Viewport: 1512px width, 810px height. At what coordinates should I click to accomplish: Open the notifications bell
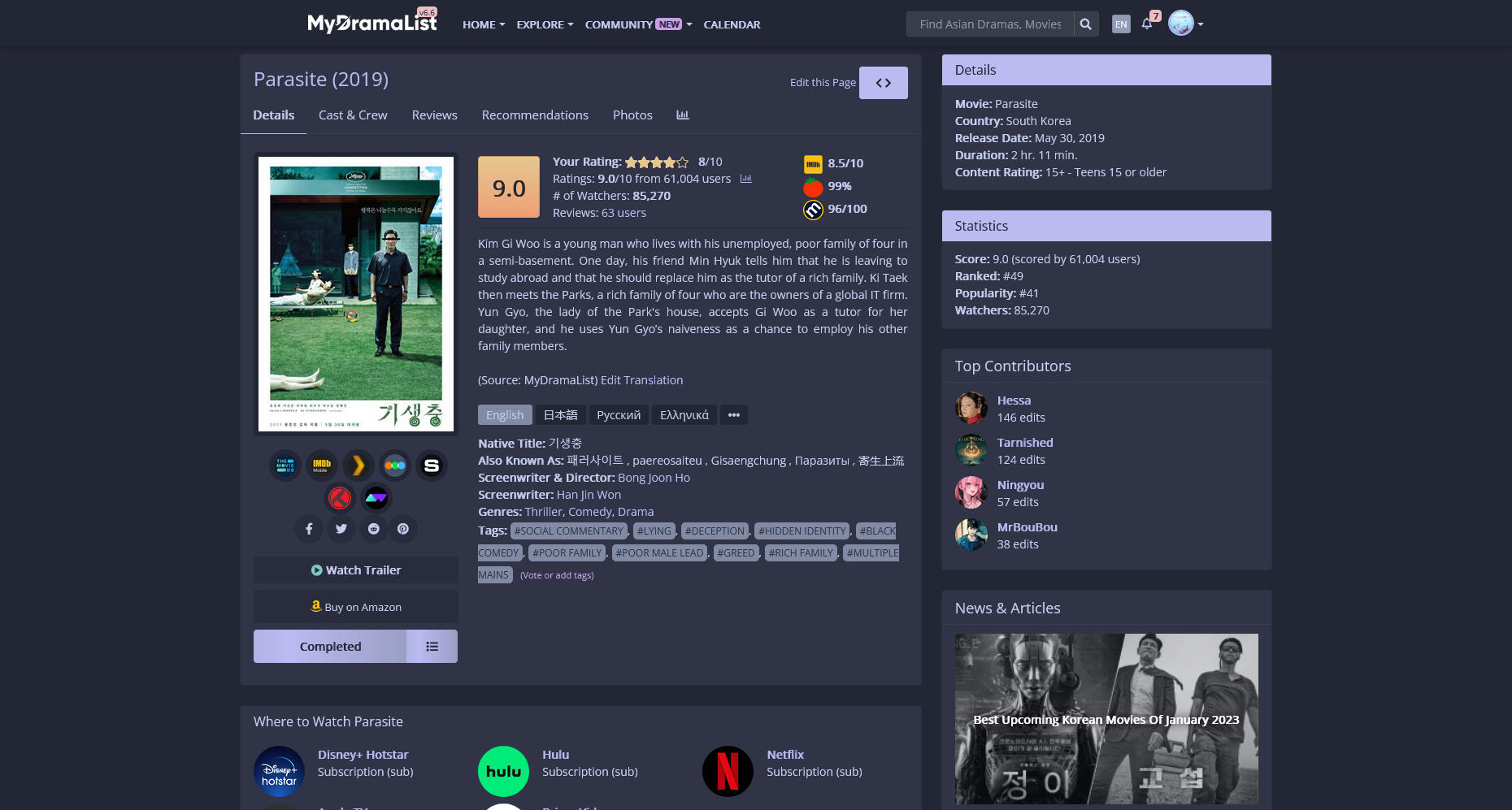1147,24
